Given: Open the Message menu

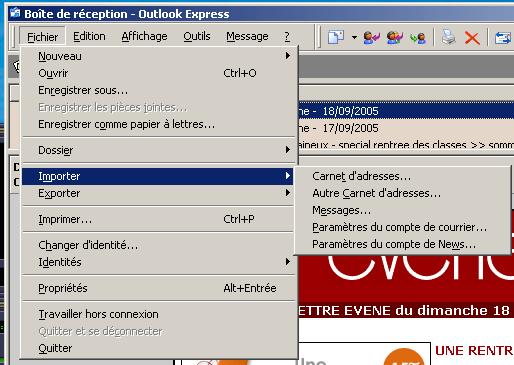Looking at the screenshot, I should pos(247,36).
